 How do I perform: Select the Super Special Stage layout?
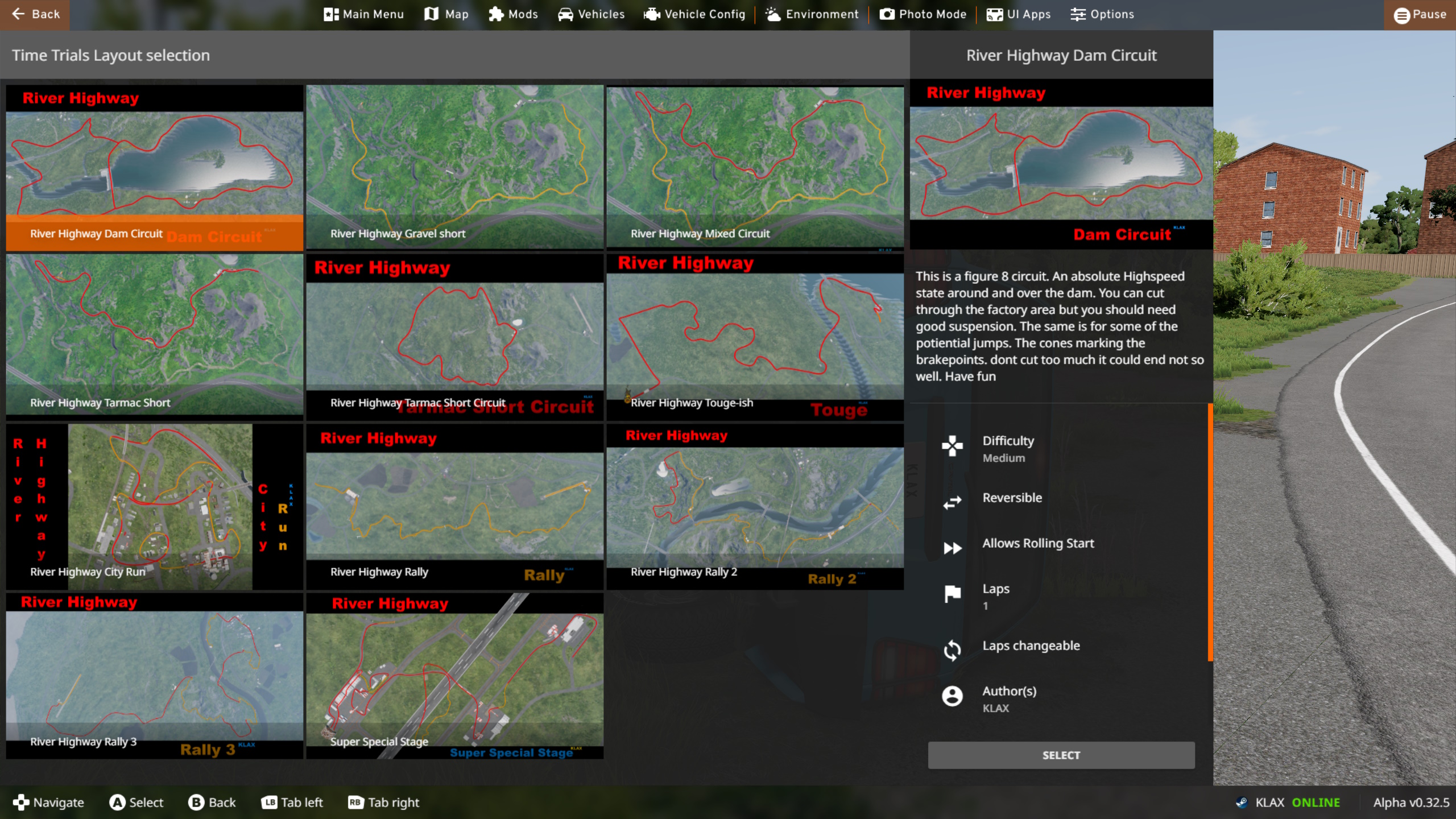[x=454, y=676]
